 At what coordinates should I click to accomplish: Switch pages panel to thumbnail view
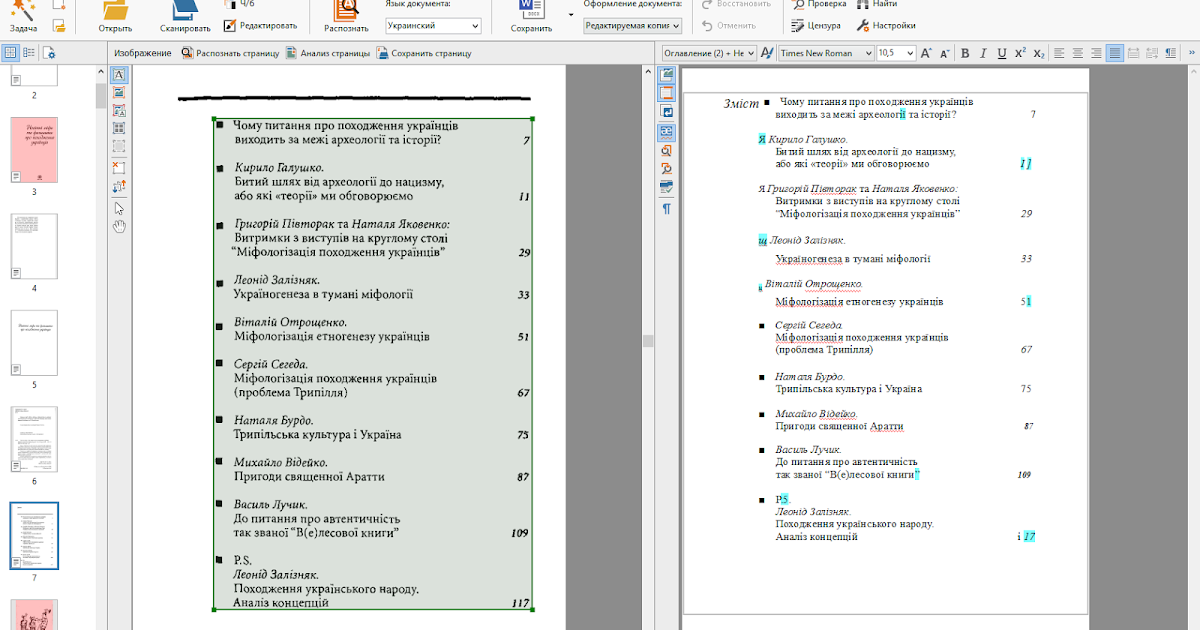(11, 53)
